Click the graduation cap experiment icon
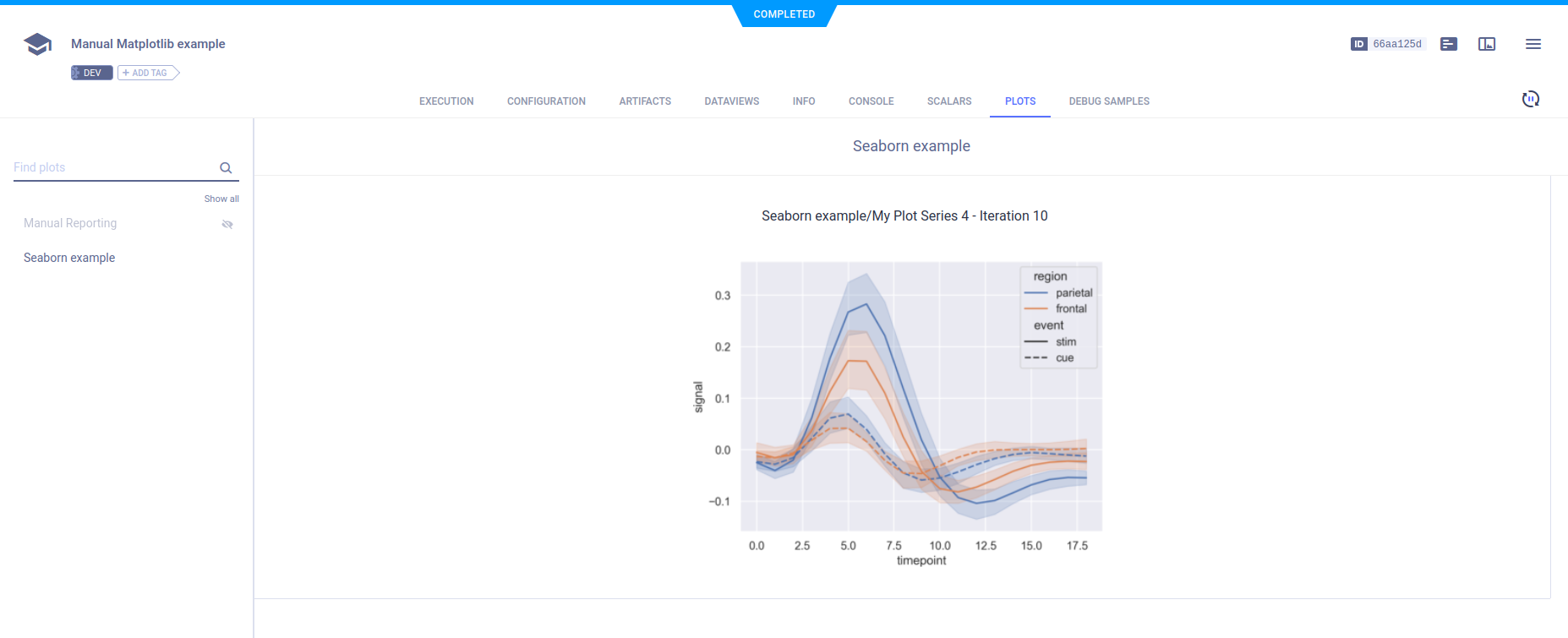 (37, 44)
